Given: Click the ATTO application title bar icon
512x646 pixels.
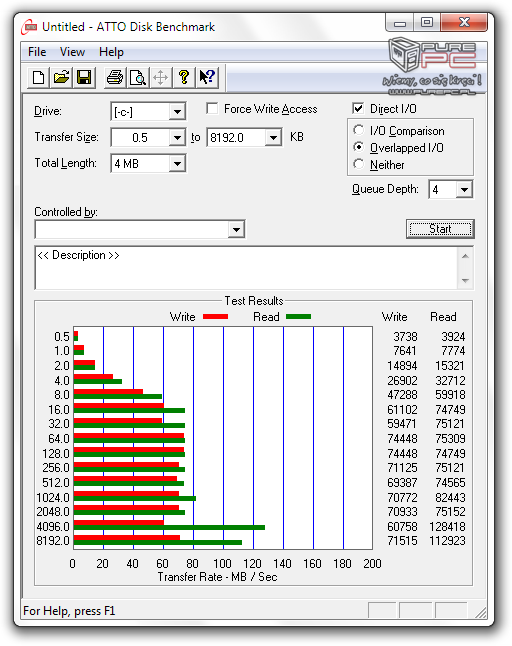Looking at the screenshot, I should (x=29, y=27).
